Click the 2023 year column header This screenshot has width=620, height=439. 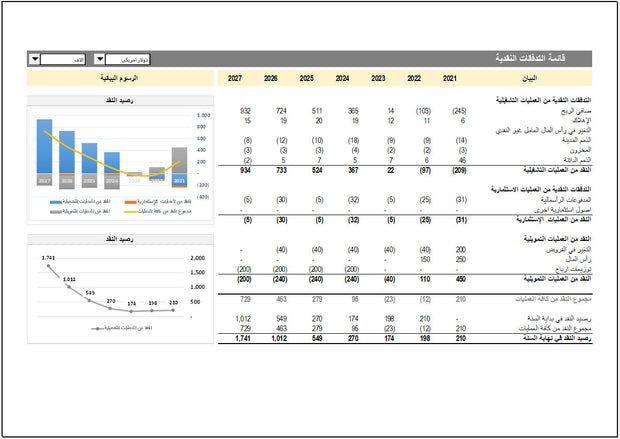[378, 78]
